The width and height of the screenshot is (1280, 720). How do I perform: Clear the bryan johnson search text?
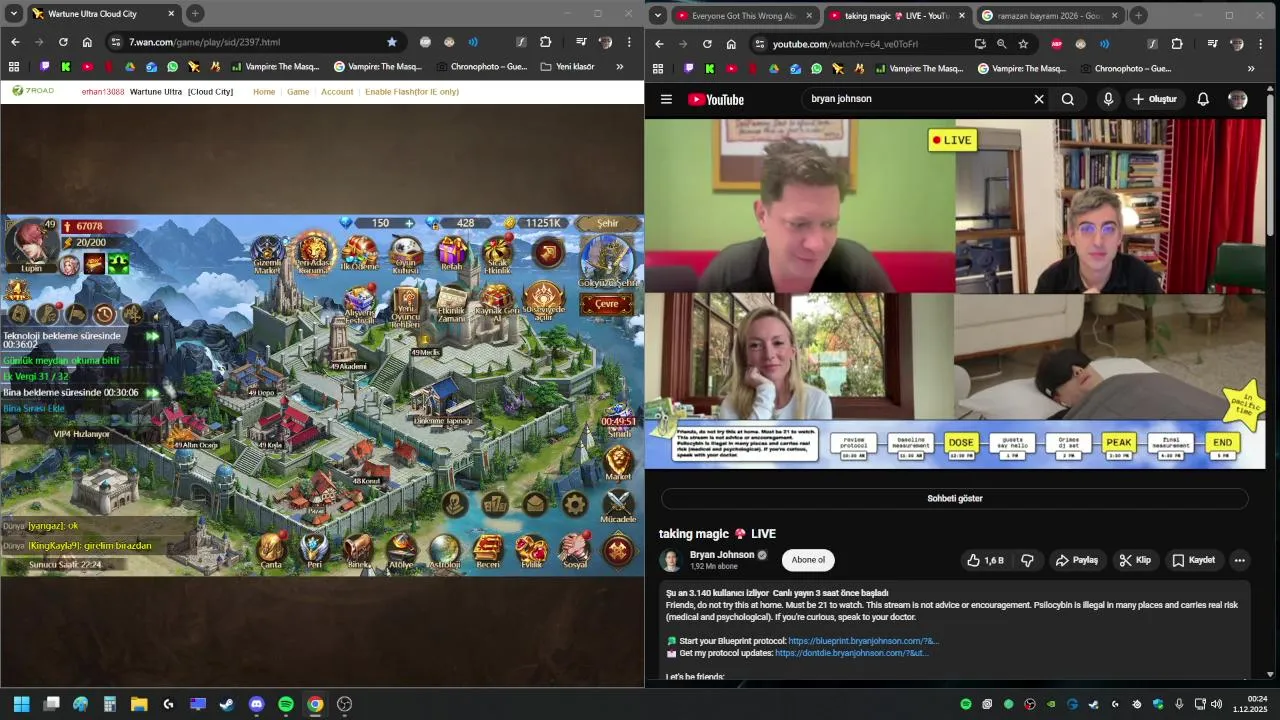coord(1039,99)
